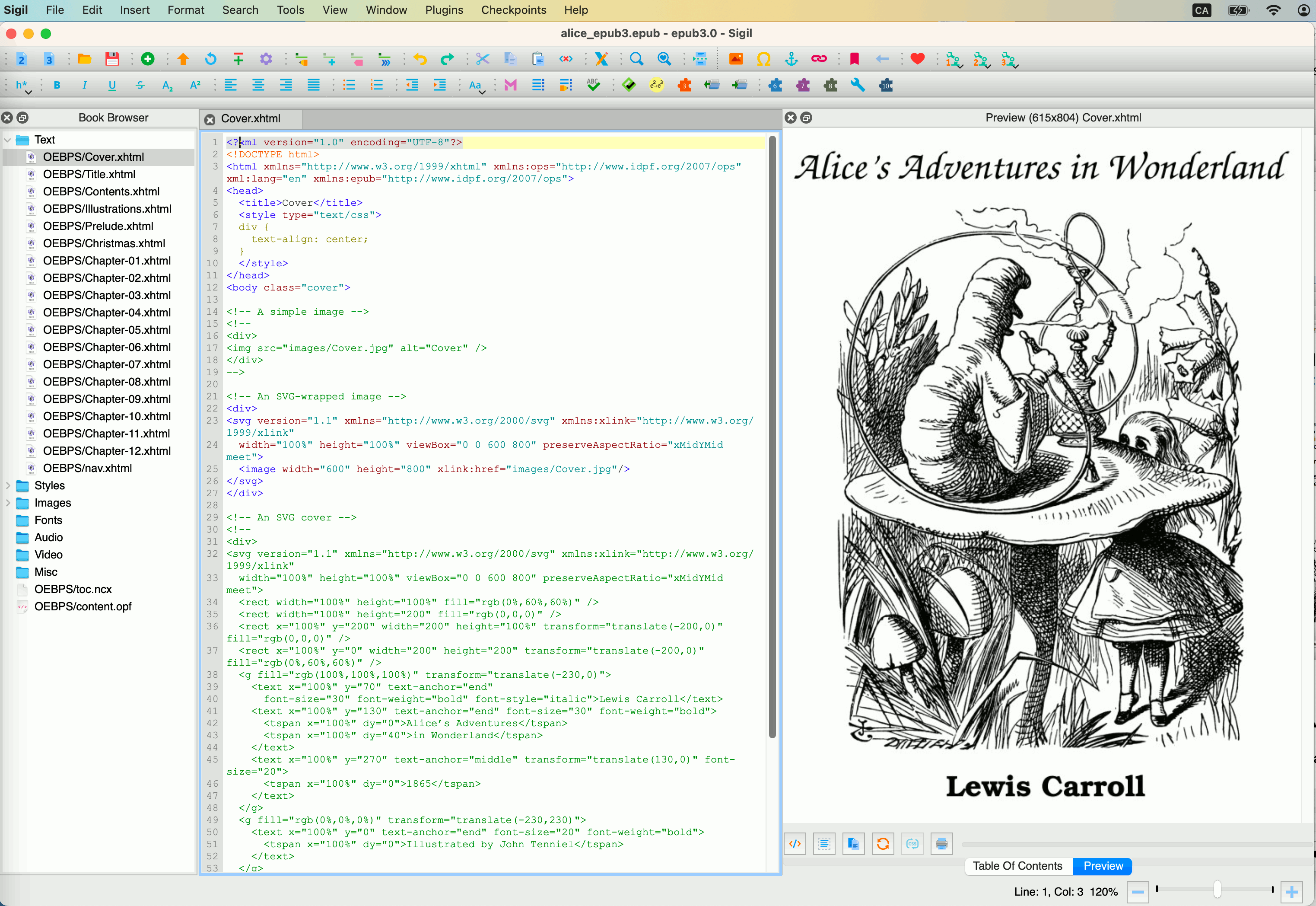Insert a file with the orange image icon
Screen dimensions: 1316x906
coord(736,59)
